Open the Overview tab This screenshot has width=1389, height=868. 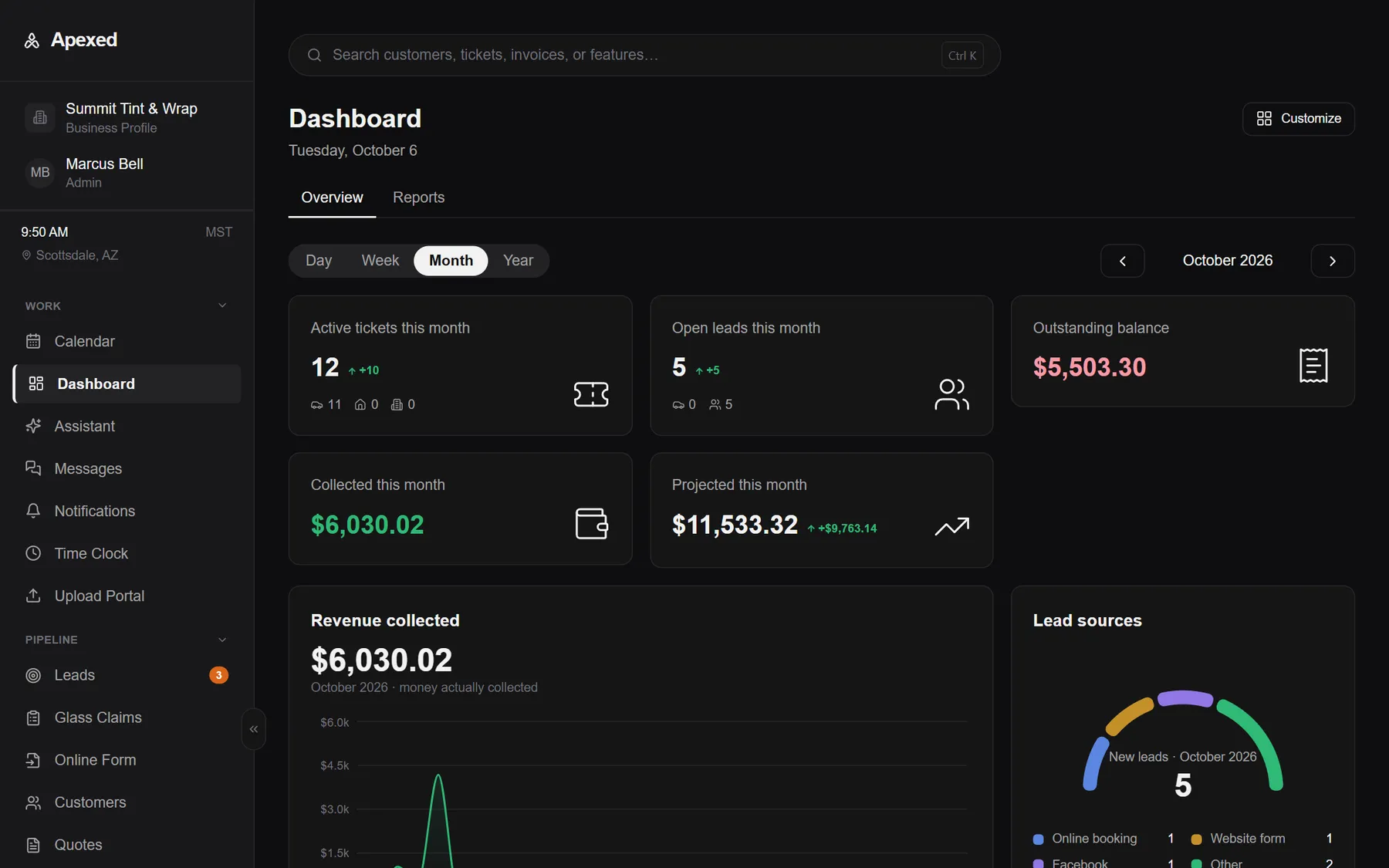coord(332,198)
